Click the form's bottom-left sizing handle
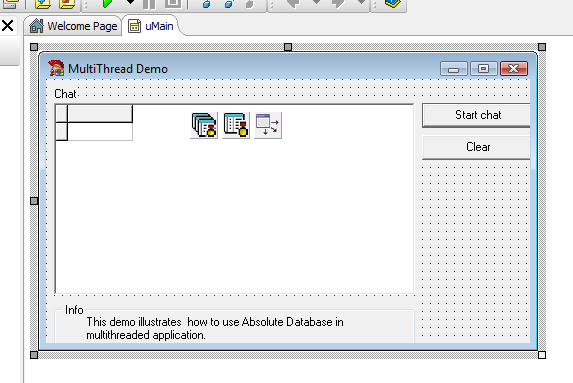Viewport: 573px width, 383px height. (34, 355)
